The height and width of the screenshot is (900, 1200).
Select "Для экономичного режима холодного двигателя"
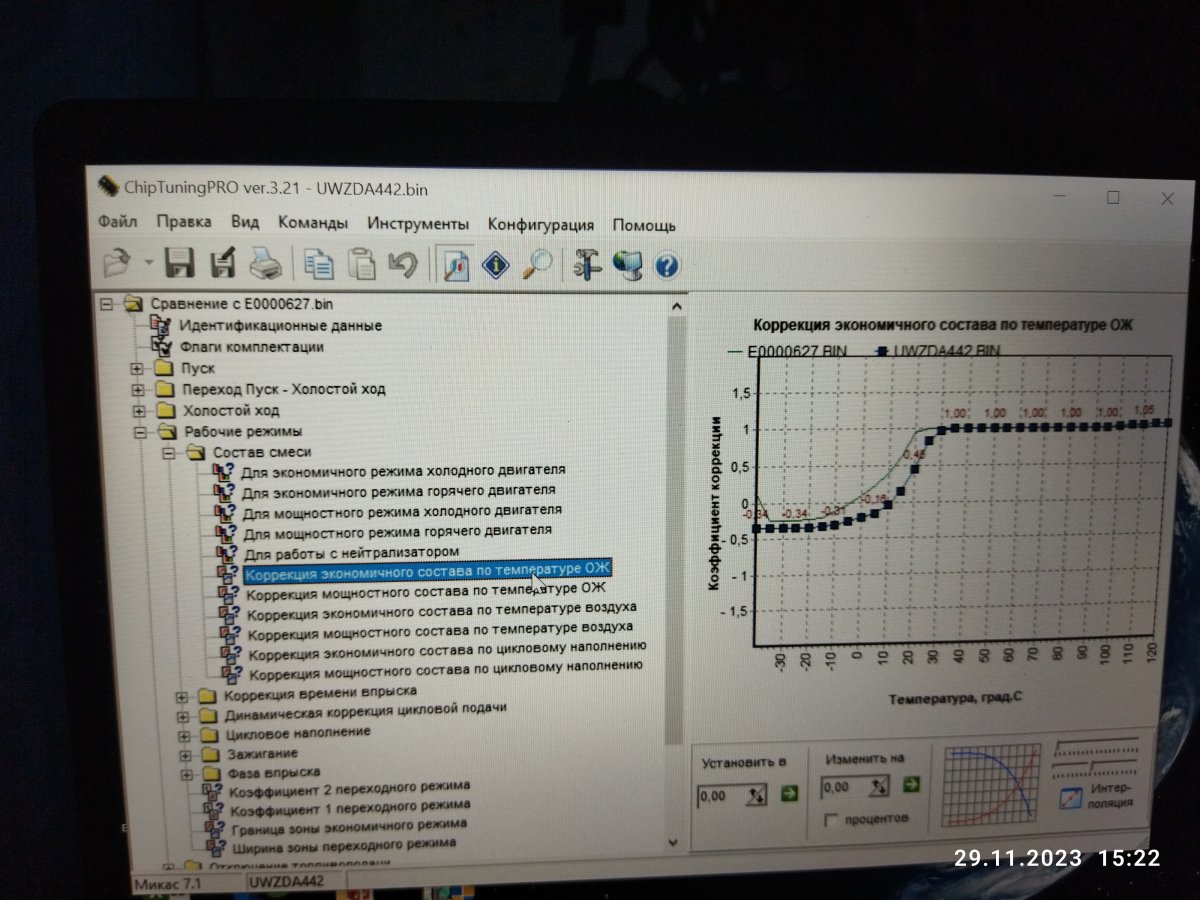404,470
